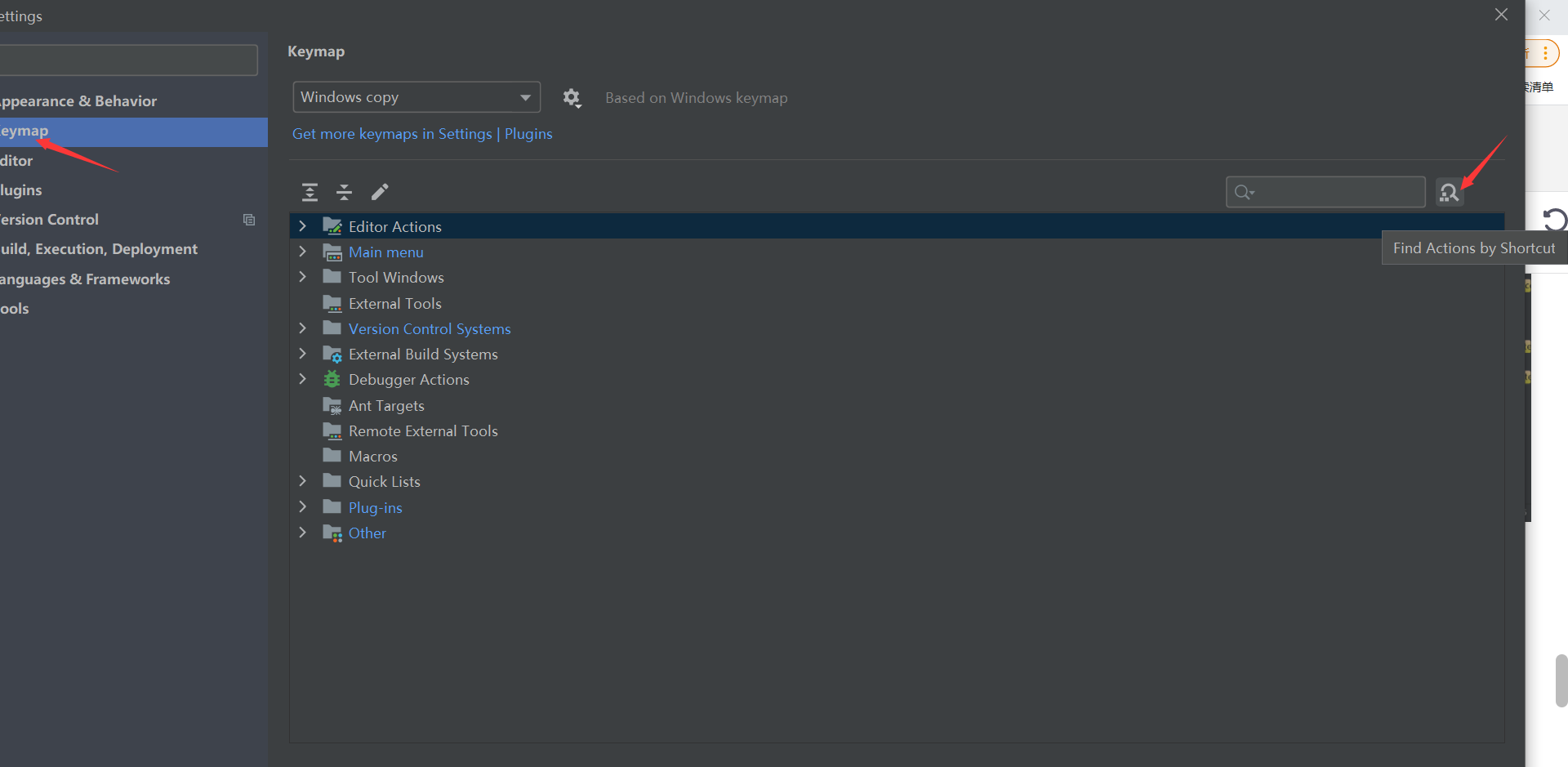Select Appearance & Behavior settings category
The height and width of the screenshot is (767, 1568).
134,101
